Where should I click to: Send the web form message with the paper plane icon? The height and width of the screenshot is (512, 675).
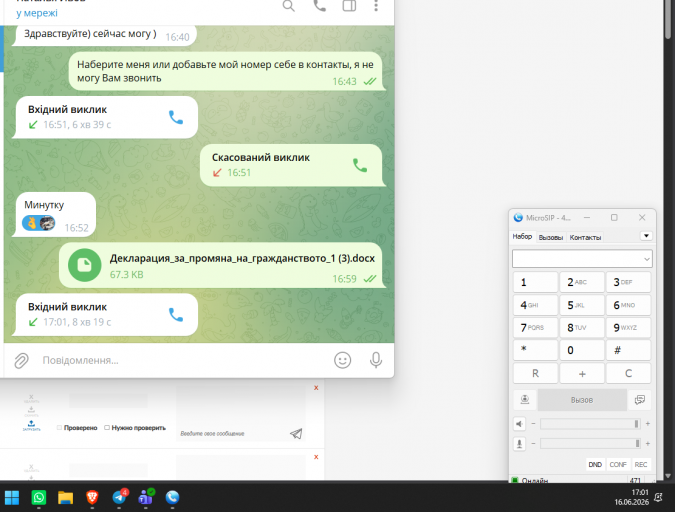296,434
